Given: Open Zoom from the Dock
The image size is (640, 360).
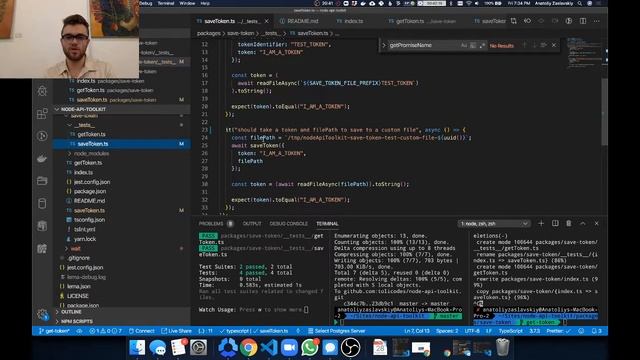Looking at the screenshot, I should [289, 348].
